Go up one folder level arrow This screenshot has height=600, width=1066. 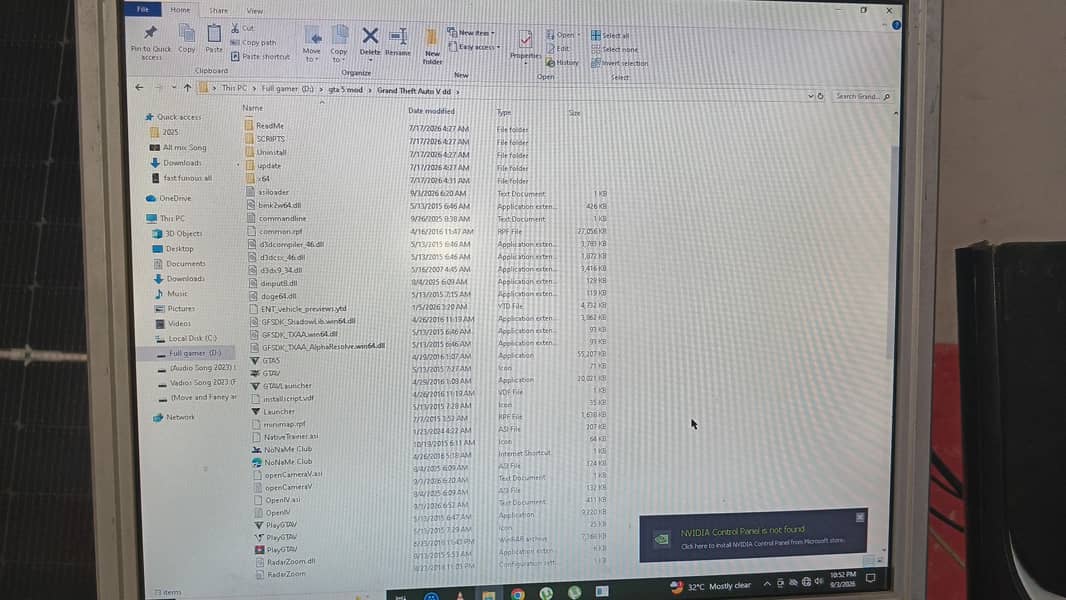(187, 88)
